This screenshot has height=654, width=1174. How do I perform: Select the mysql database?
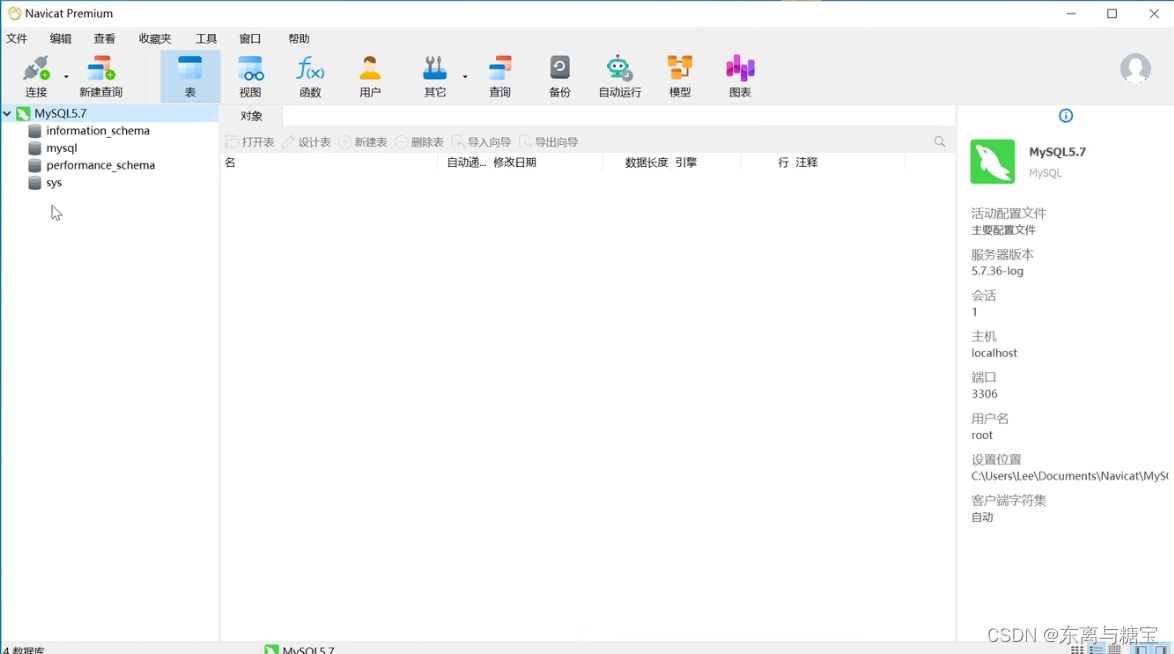click(x=61, y=148)
